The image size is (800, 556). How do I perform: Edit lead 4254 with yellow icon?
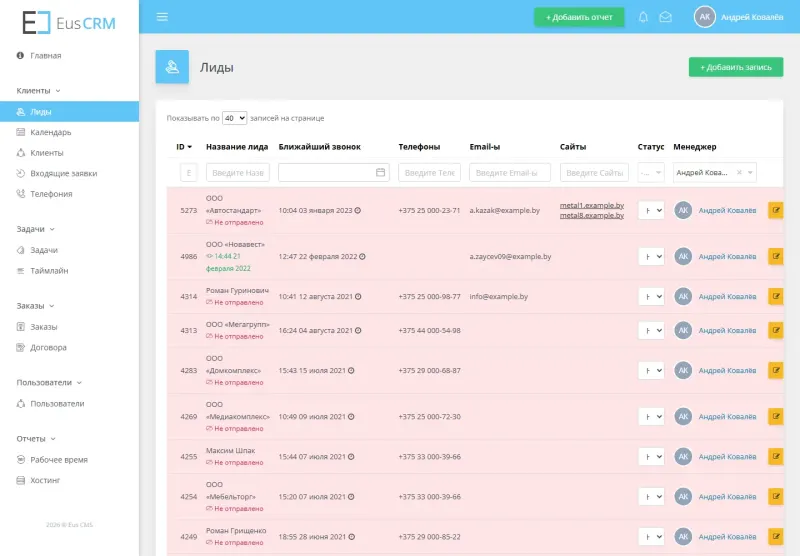776,496
